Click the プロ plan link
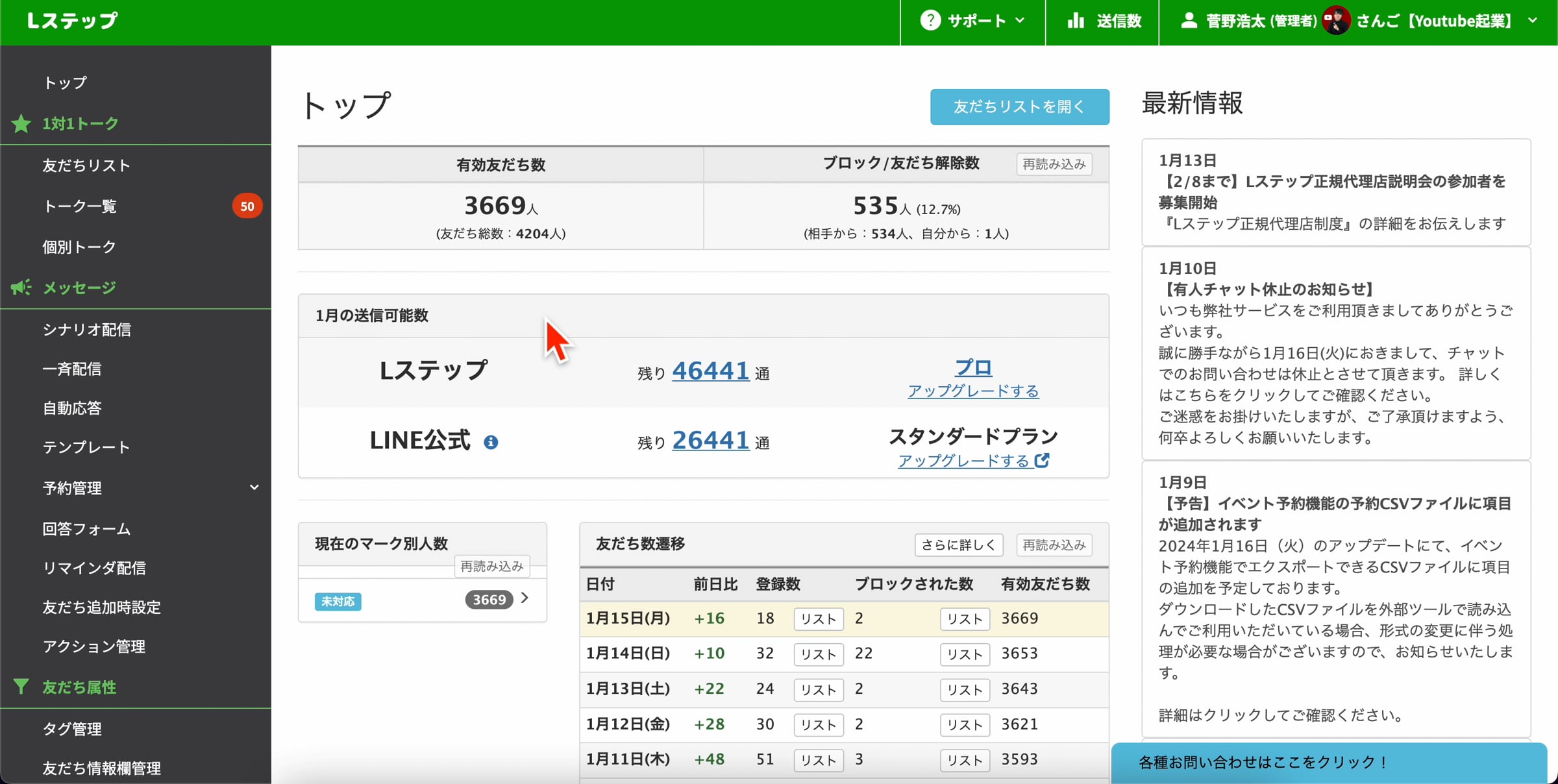The width and height of the screenshot is (1558, 784). coord(974,367)
